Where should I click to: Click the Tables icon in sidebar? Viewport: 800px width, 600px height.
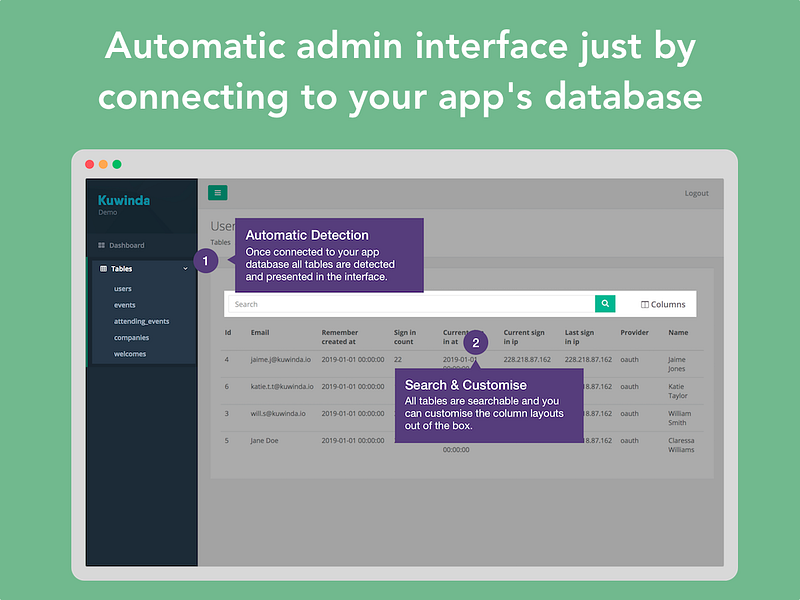103,268
